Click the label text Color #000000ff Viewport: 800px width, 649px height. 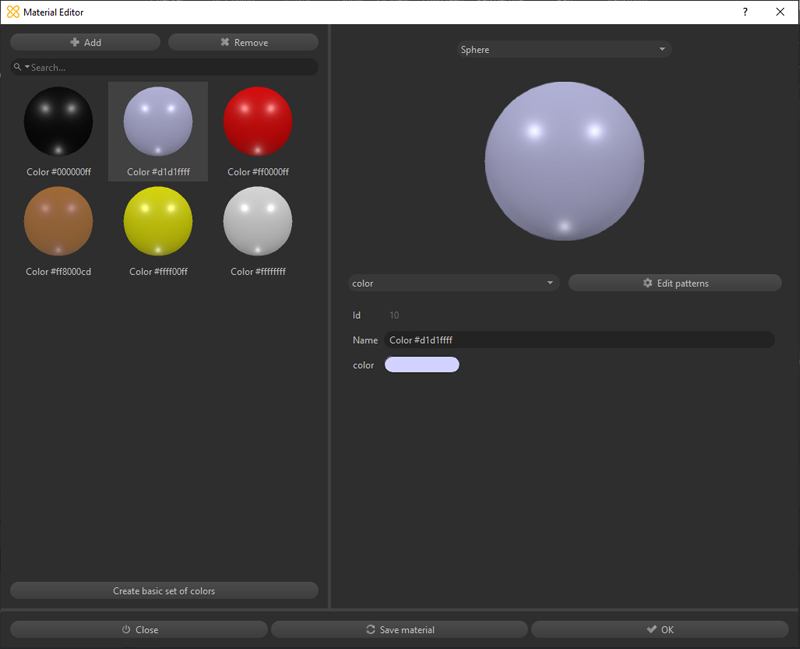59,172
